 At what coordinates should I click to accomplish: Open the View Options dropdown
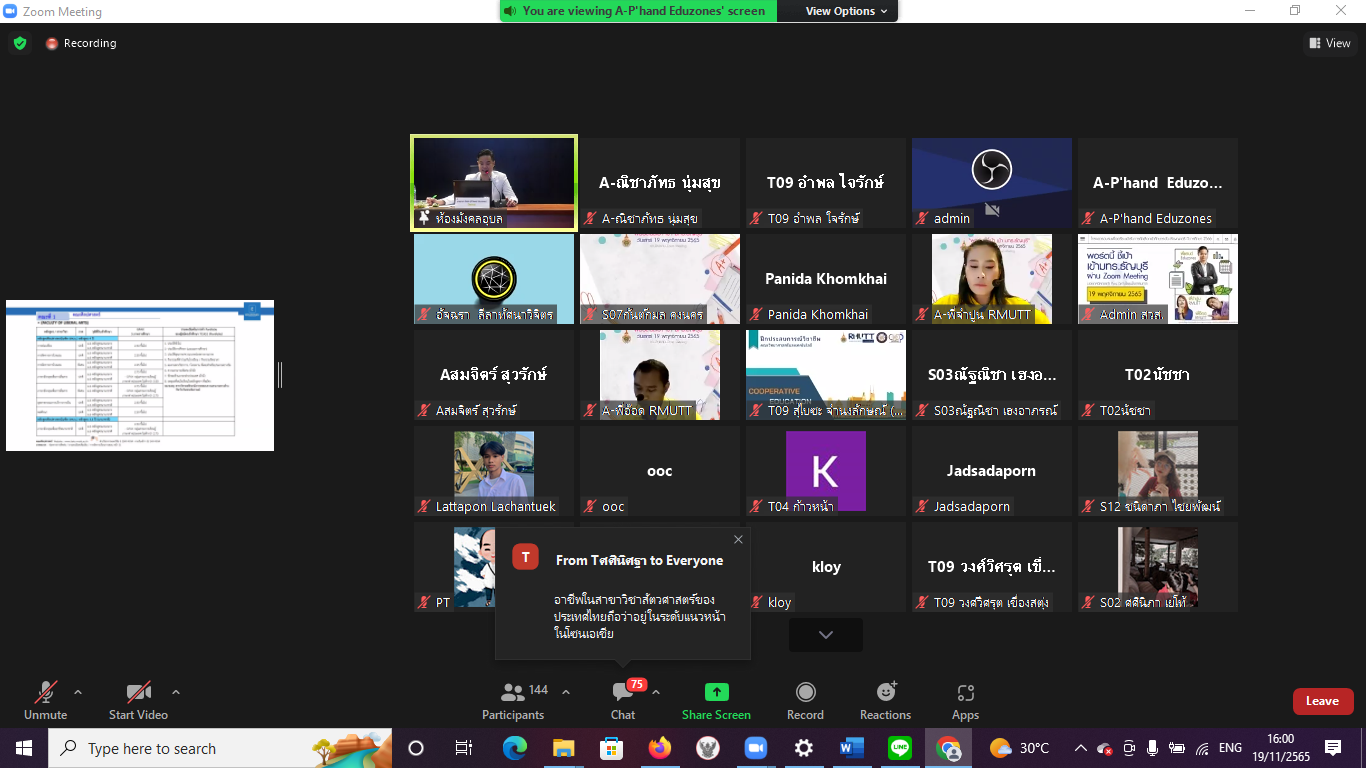847,11
